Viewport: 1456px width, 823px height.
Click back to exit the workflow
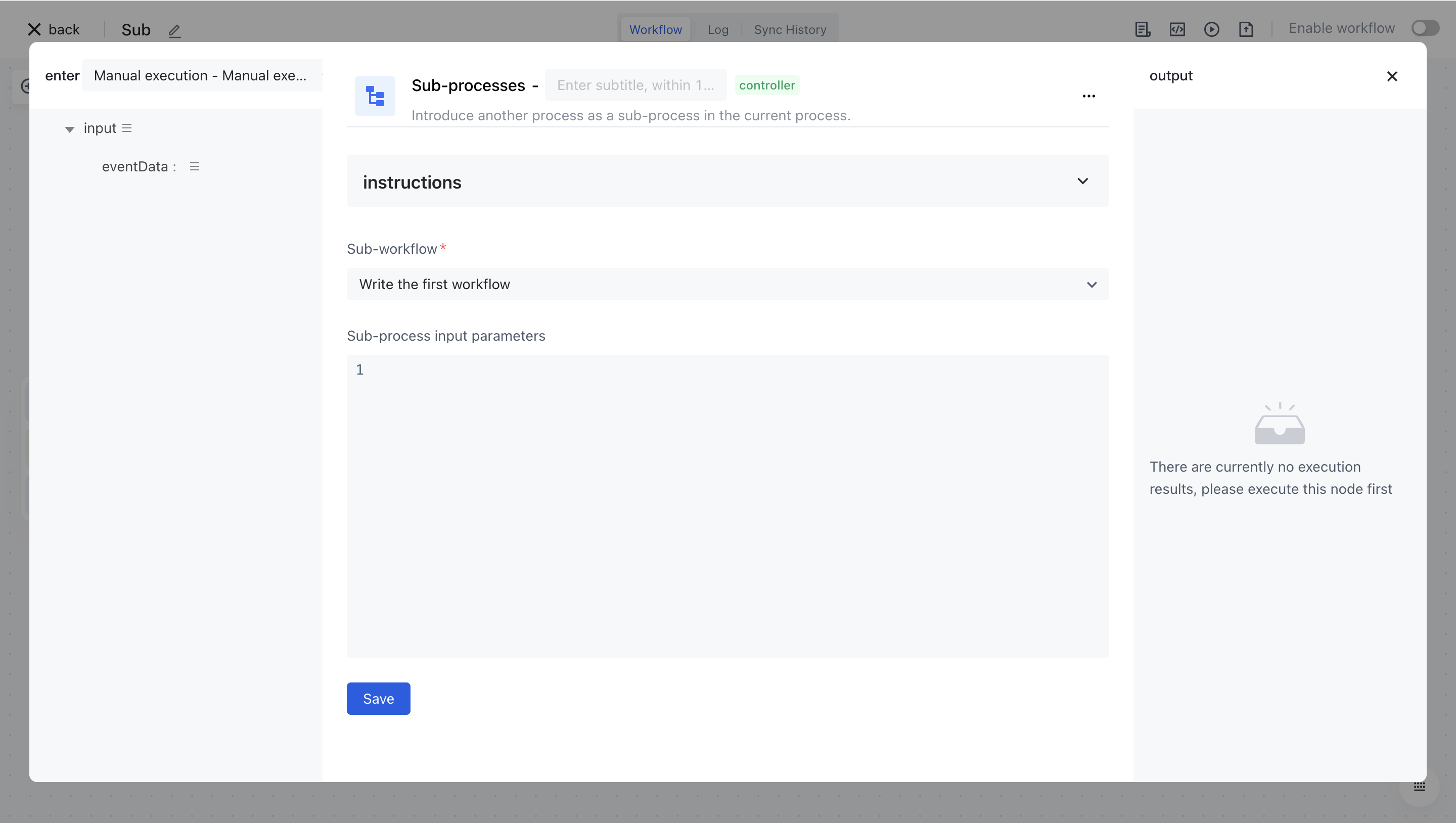[53, 29]
